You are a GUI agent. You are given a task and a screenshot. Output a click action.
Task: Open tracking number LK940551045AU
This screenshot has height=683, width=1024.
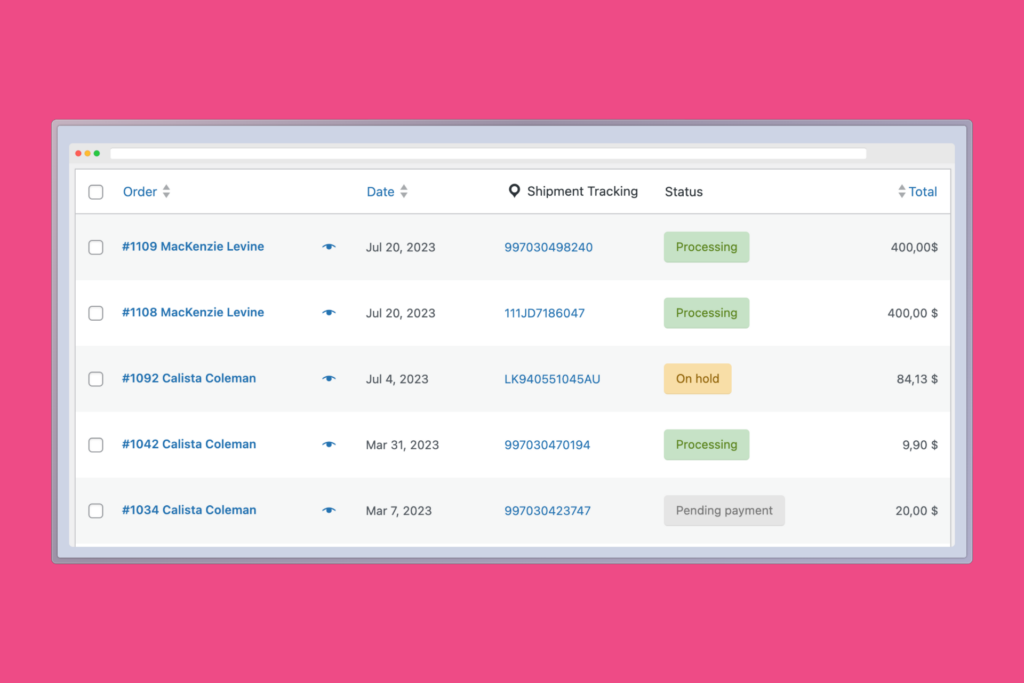[x=552, y=379]
